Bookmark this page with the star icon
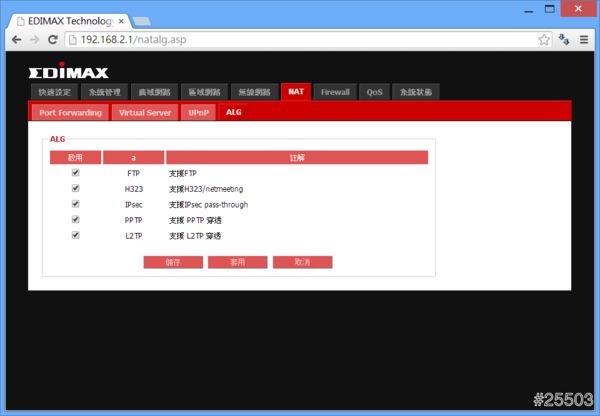Screen dimensions: 600x416 [544, 39]
